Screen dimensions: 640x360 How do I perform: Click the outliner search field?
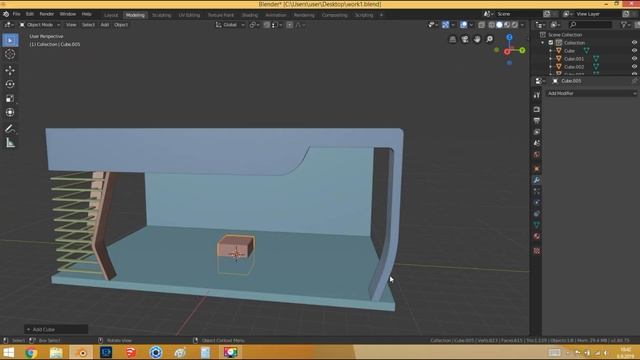coord(590,25)
